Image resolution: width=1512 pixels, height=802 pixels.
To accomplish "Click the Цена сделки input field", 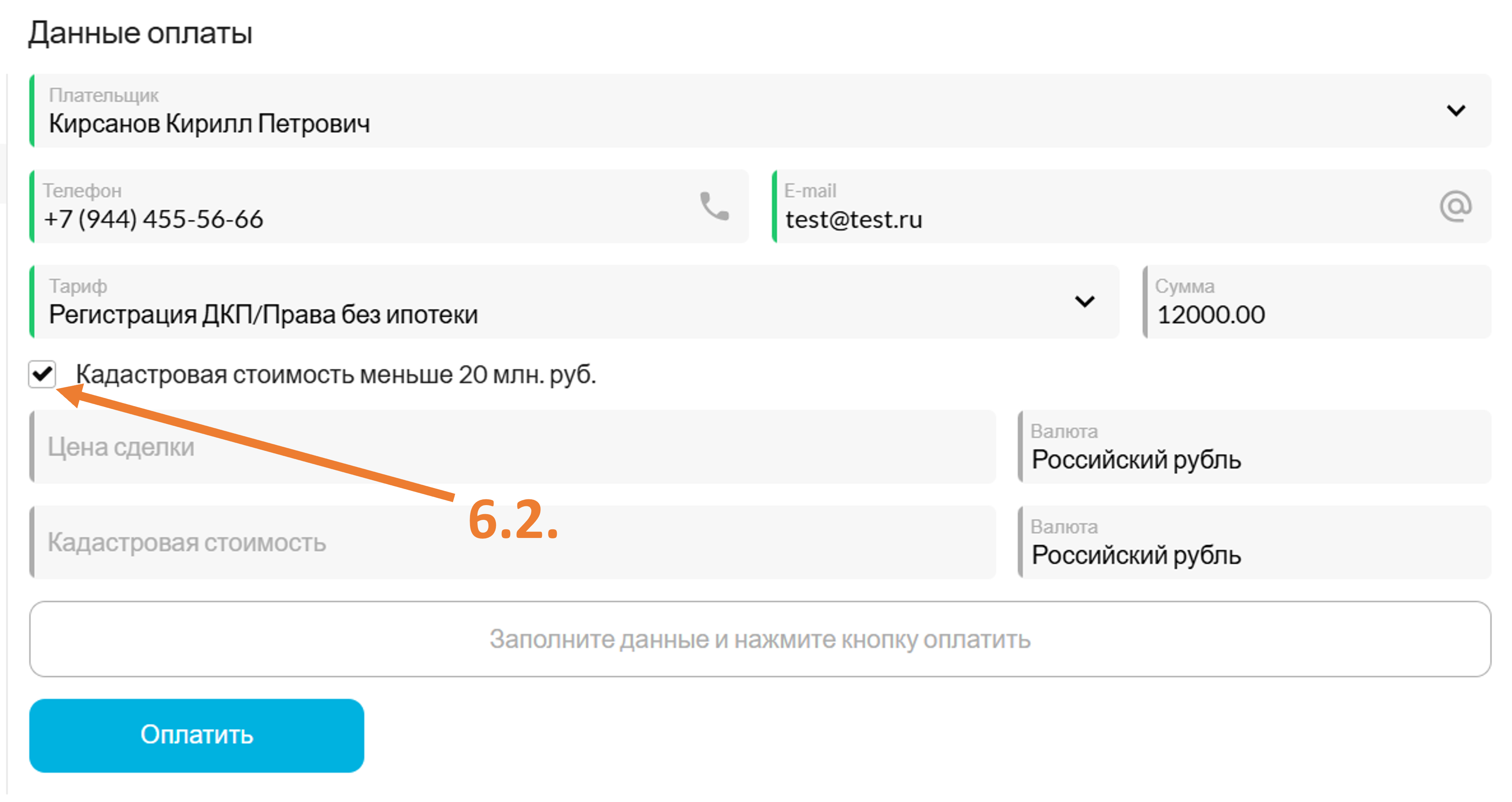I will pyautogui.click(x=512, y=447).
